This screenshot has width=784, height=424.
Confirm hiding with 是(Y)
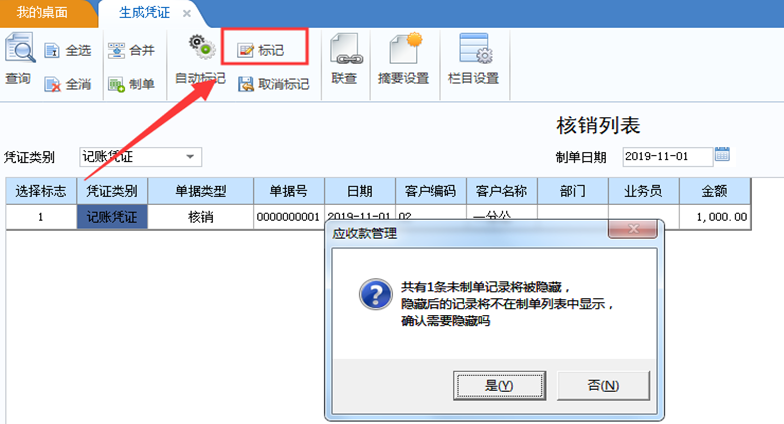pos(499,386)
